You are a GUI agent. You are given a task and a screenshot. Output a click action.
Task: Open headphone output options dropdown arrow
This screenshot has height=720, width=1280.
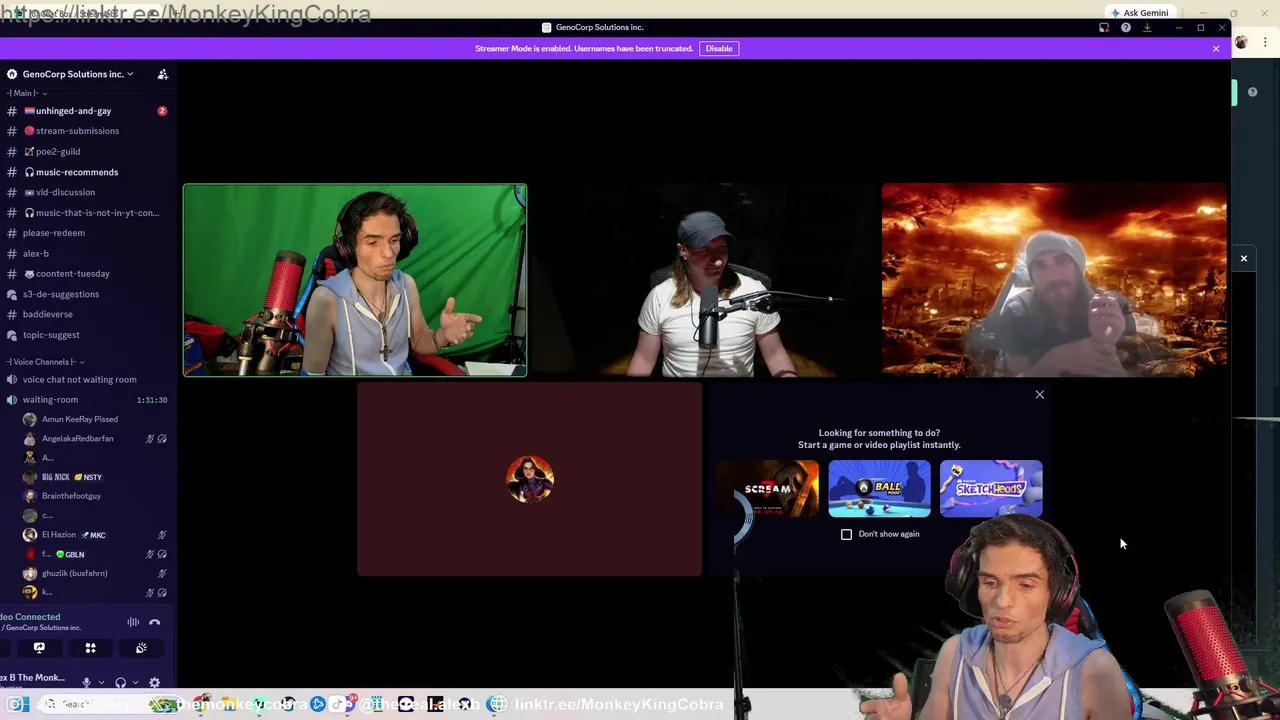pyautogui.click(x=135, y=683)
